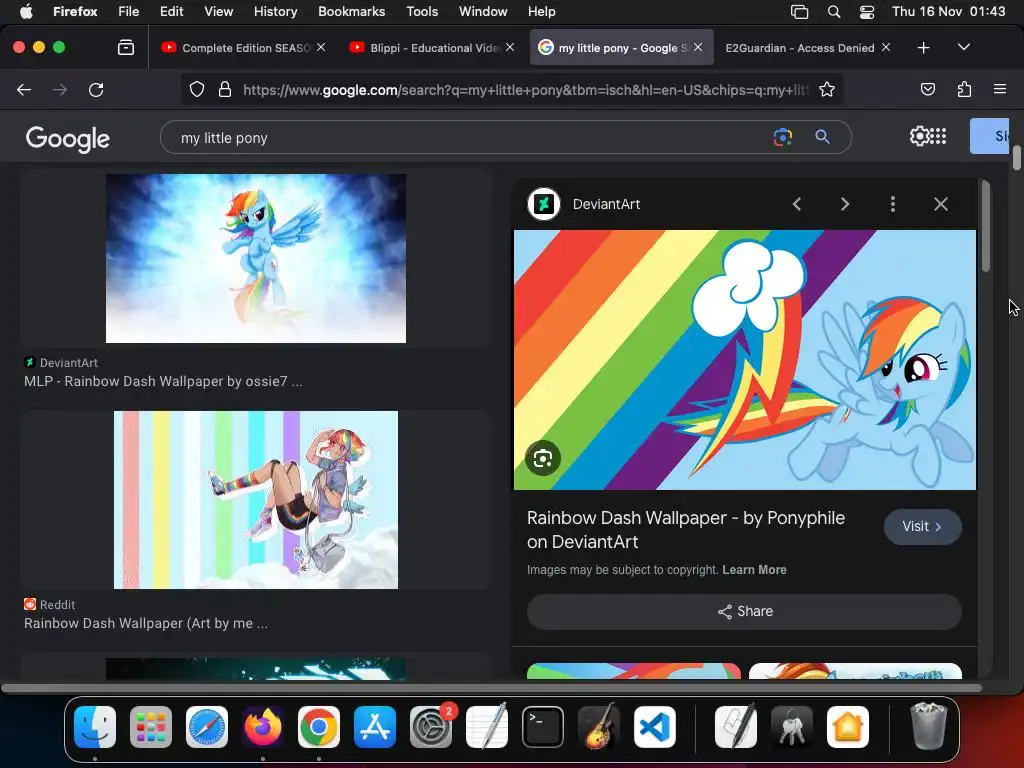Image resolution: width=1024 pixels, height=768 pixels.
Task: Open the tracking protection shield icon
Action: coord(197,89)
